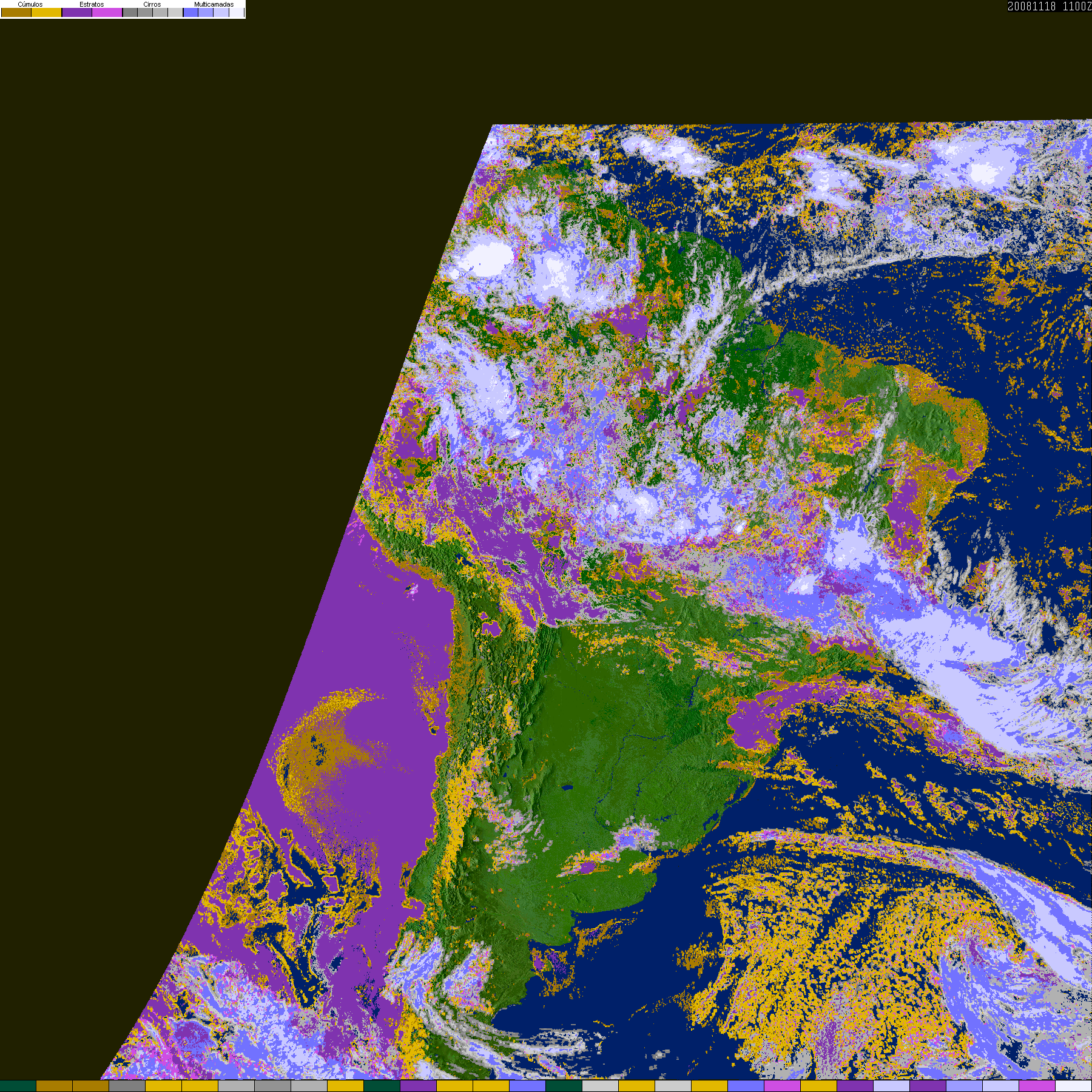This screenshot has width=1092, height=1092.
Task: Choose the second gray Cirros legend swatch
Action: pos(146,13)
